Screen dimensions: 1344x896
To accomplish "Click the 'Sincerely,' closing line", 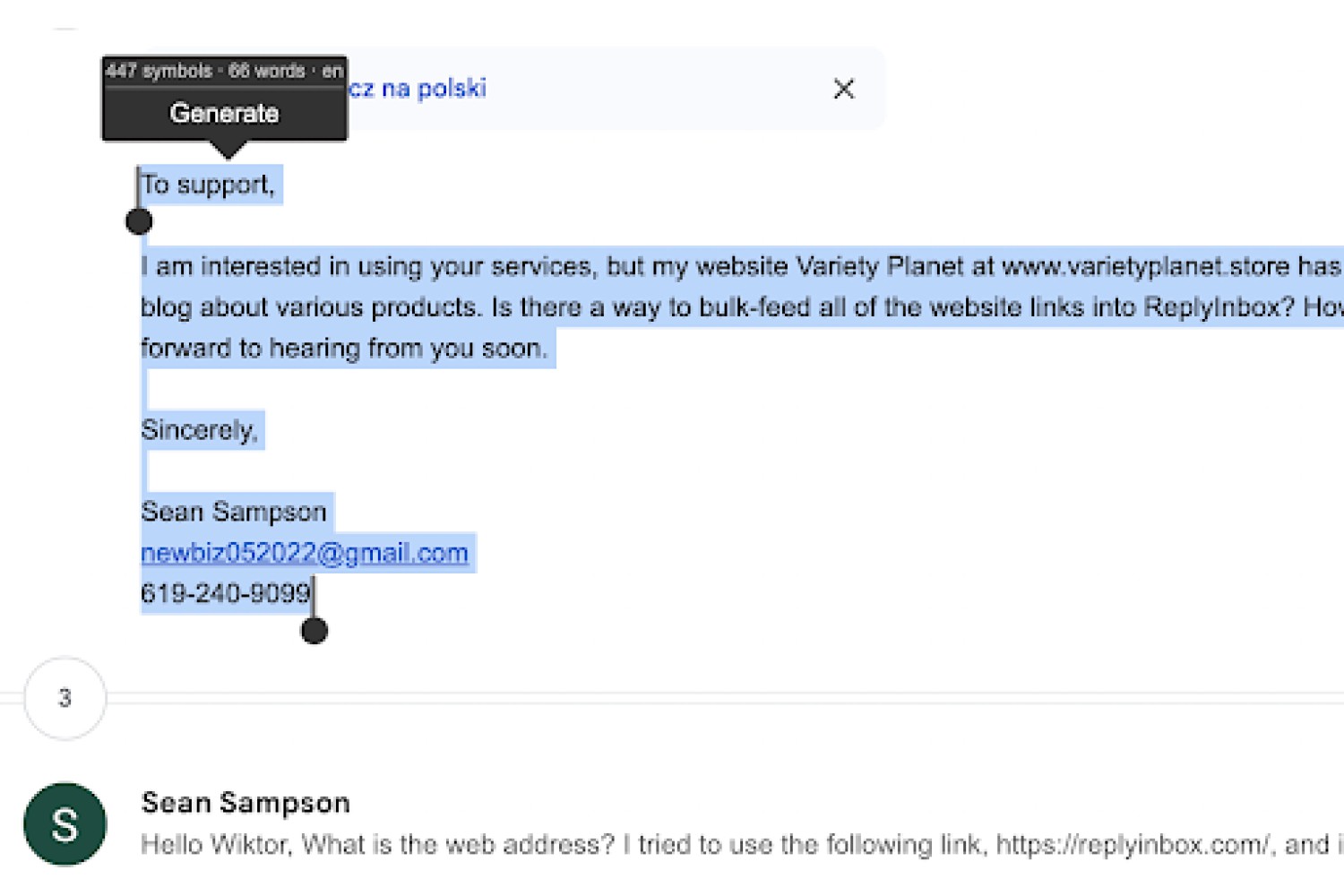I will [200, 430].
